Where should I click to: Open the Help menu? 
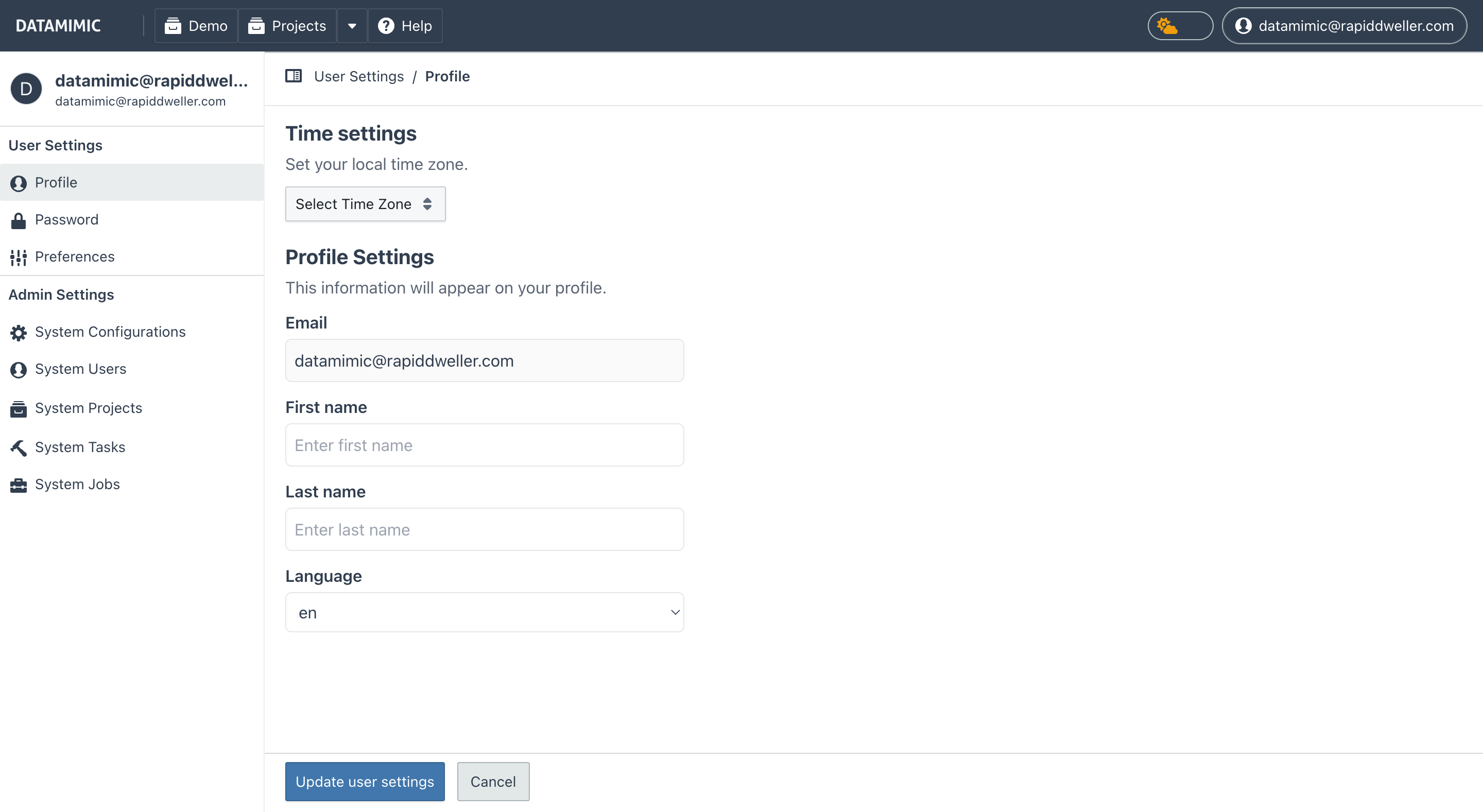pyautogui.click(x=405, y=26)
